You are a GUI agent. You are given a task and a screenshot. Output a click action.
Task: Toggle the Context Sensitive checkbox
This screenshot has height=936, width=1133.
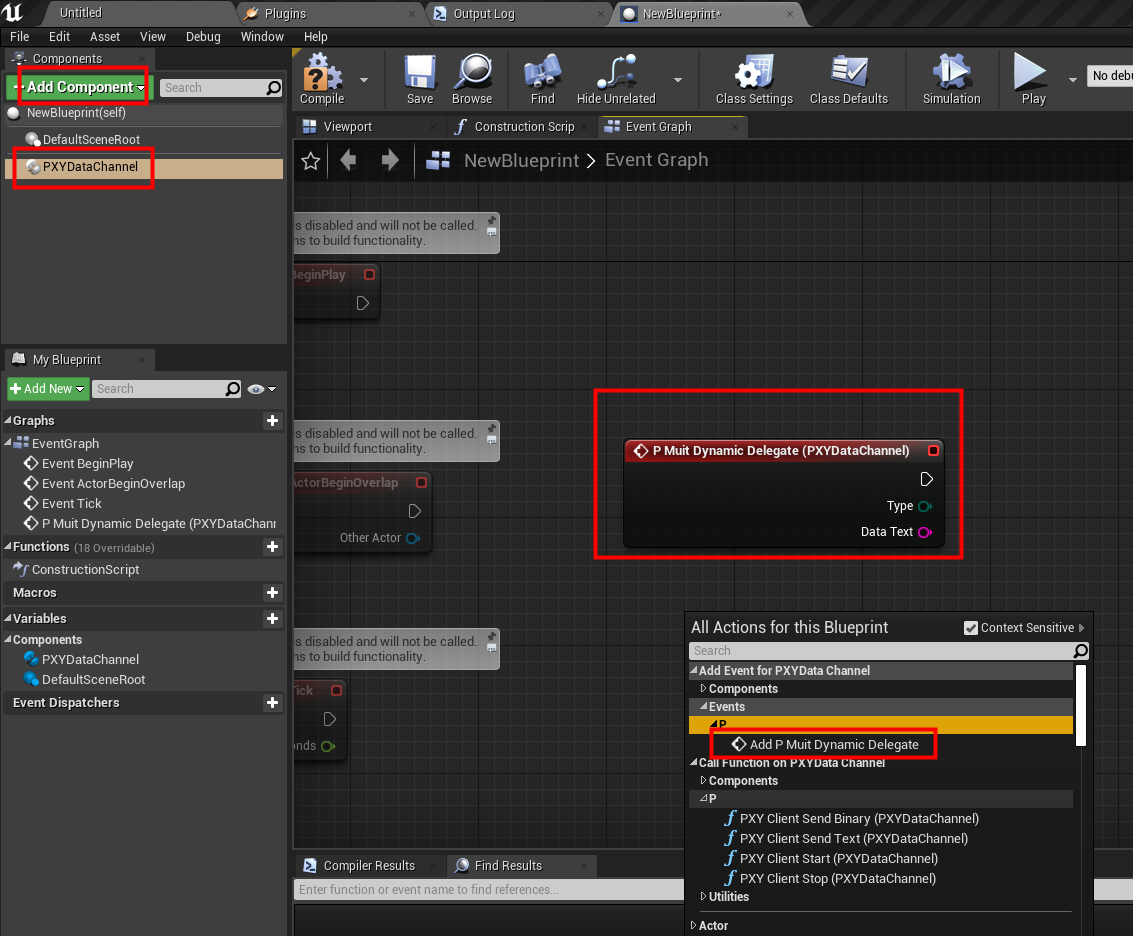(970, 628)
